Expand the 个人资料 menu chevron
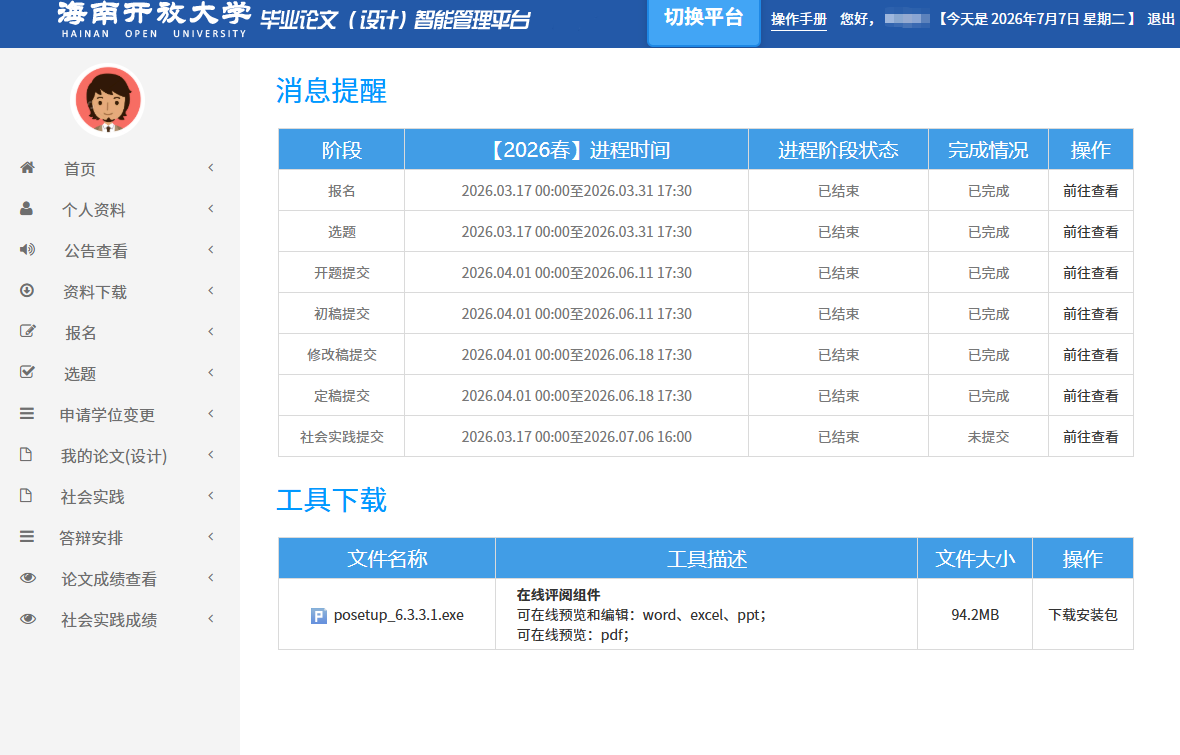 (x=211, y=209)
